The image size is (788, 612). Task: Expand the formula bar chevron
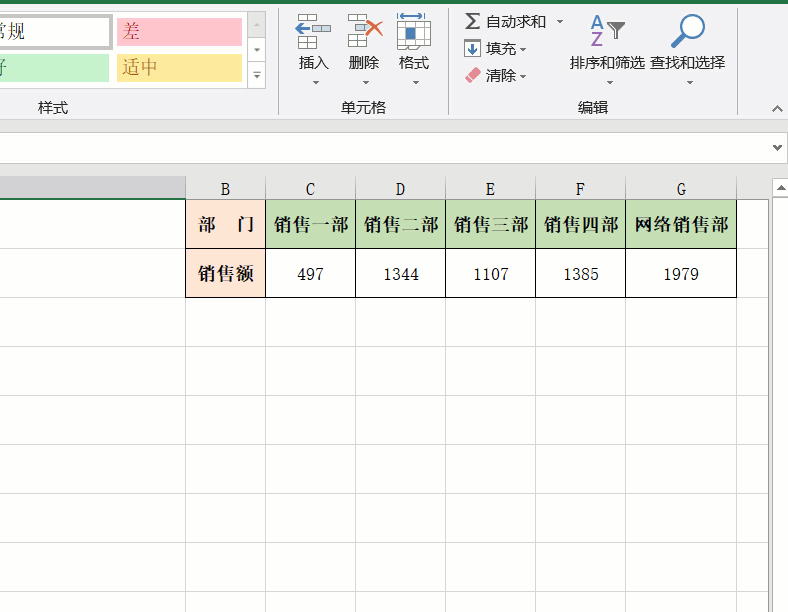pos(777,148)
